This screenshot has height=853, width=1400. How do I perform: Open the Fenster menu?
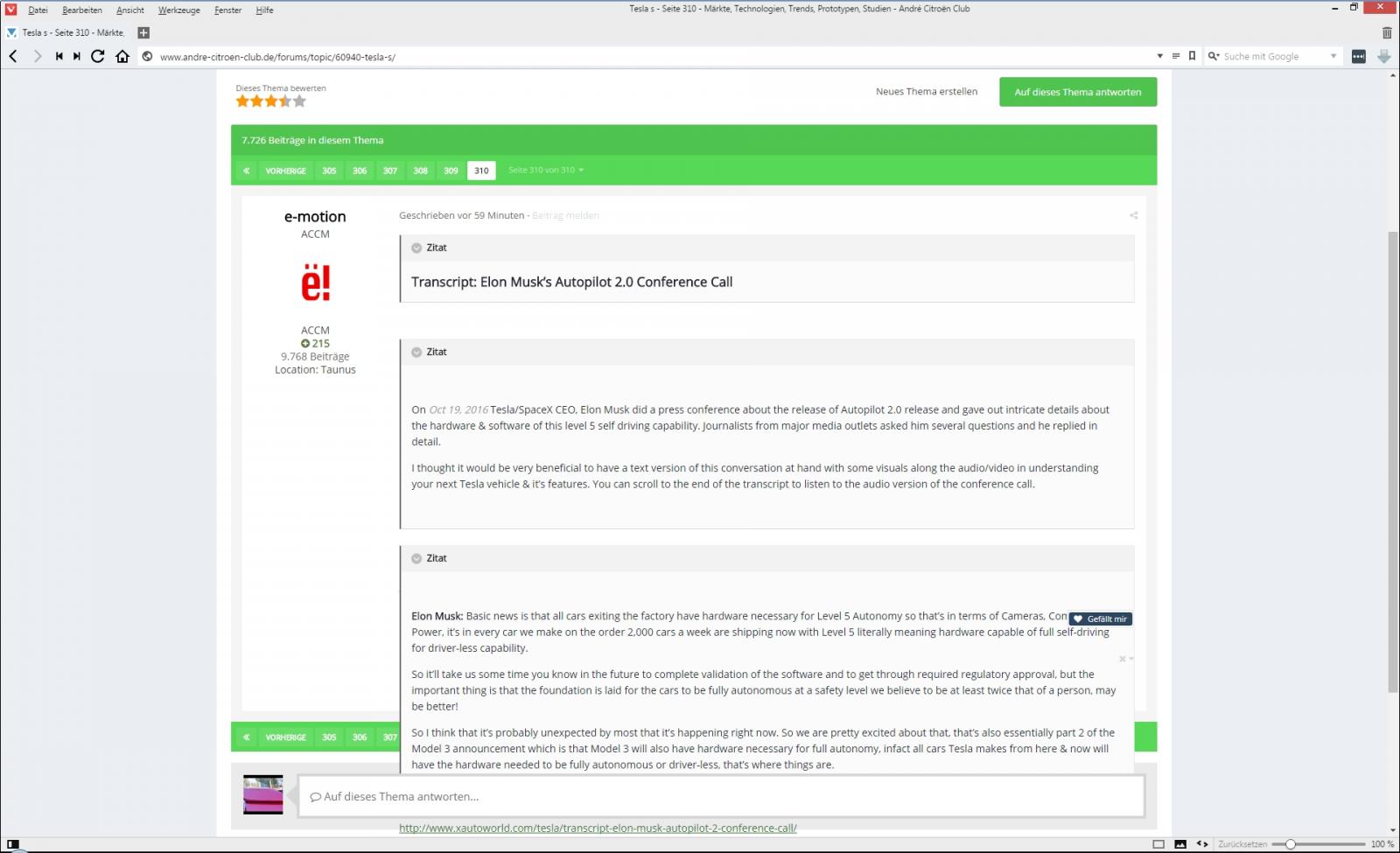coord(228,10)
